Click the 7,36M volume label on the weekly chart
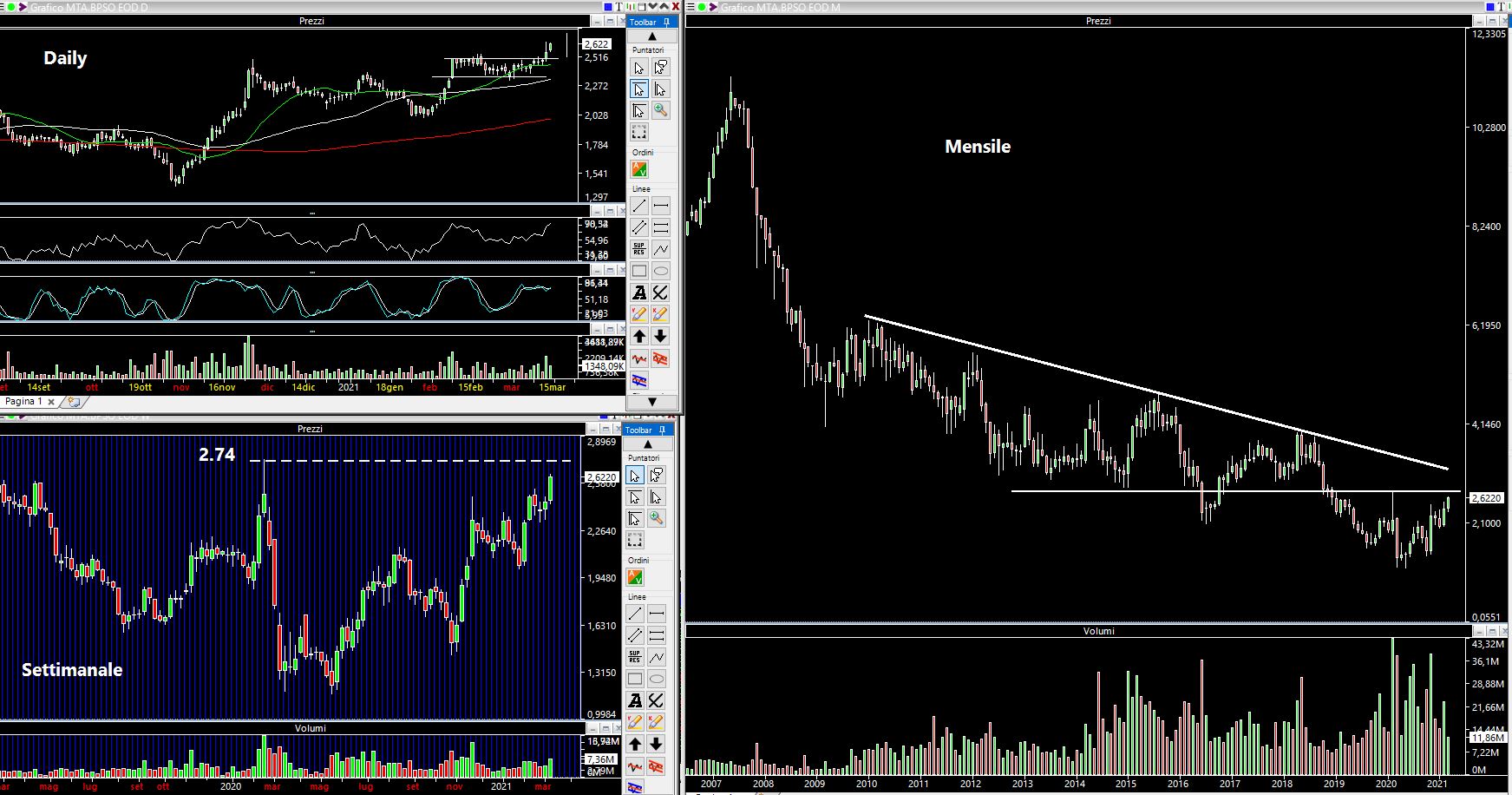This screenshot has height=795, width=1512. coord(600,759)
